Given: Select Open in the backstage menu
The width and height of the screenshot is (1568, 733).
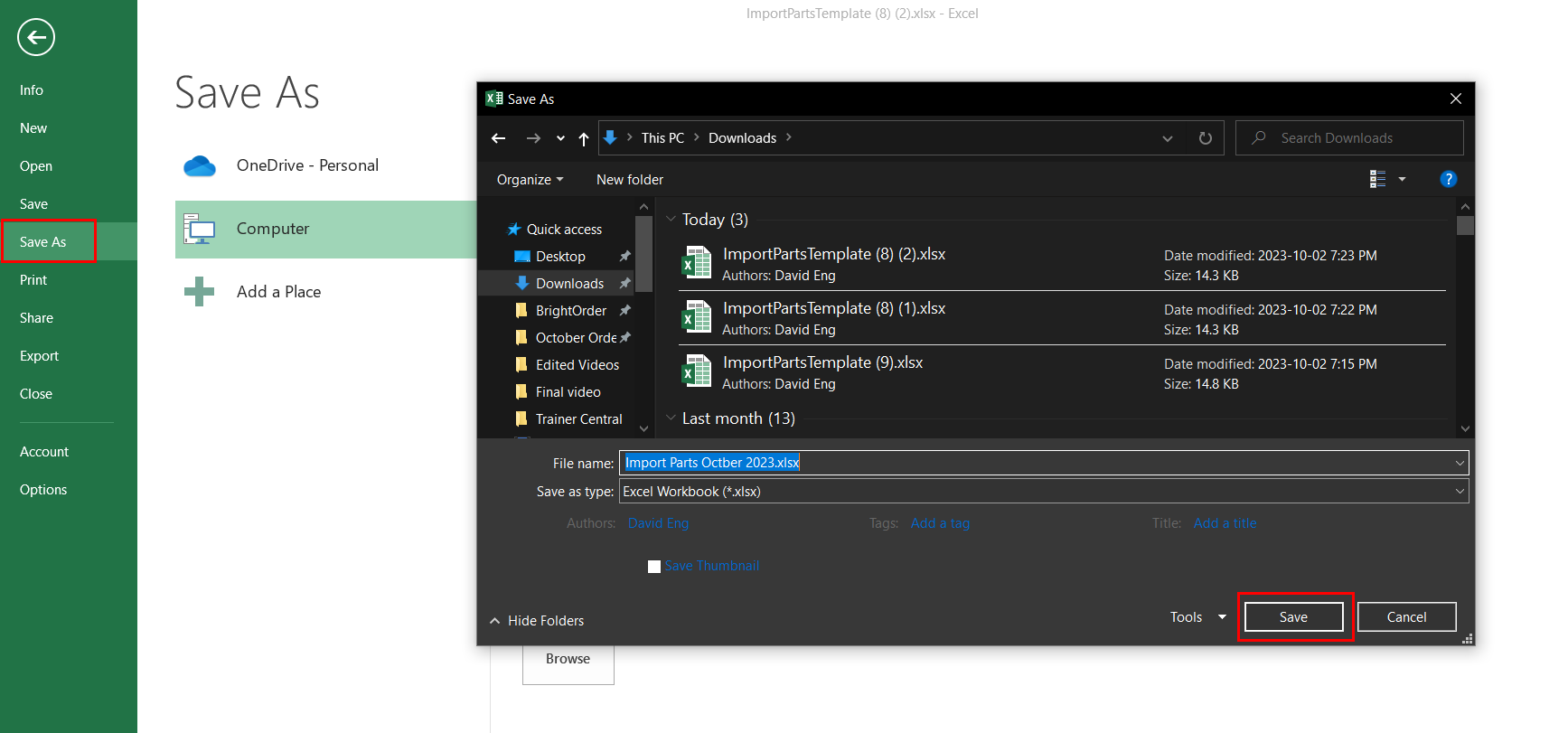Looking at the screenshot, I should (x=36, y=166).
